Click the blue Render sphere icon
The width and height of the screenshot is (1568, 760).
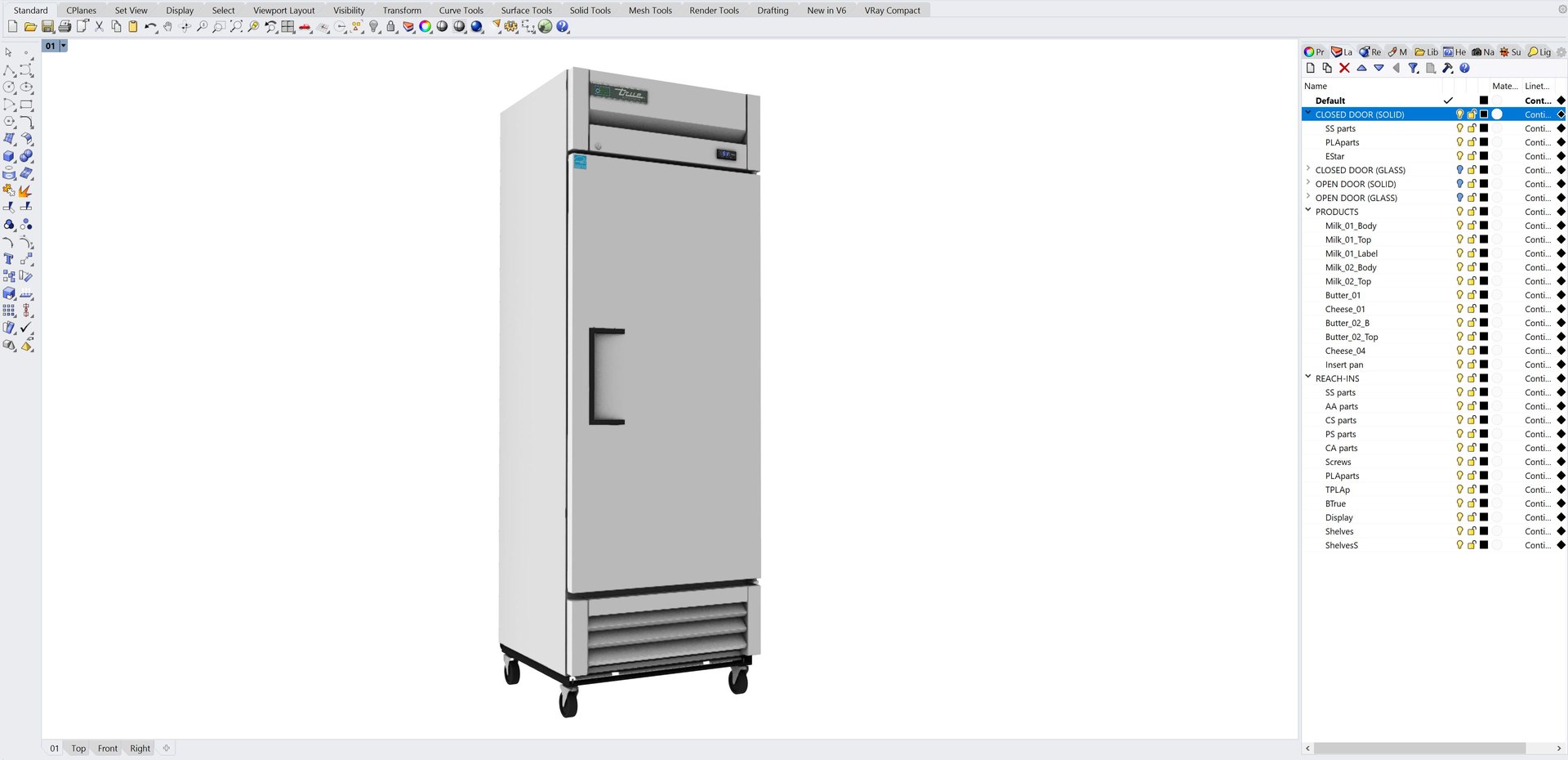(x=477, y=27)
